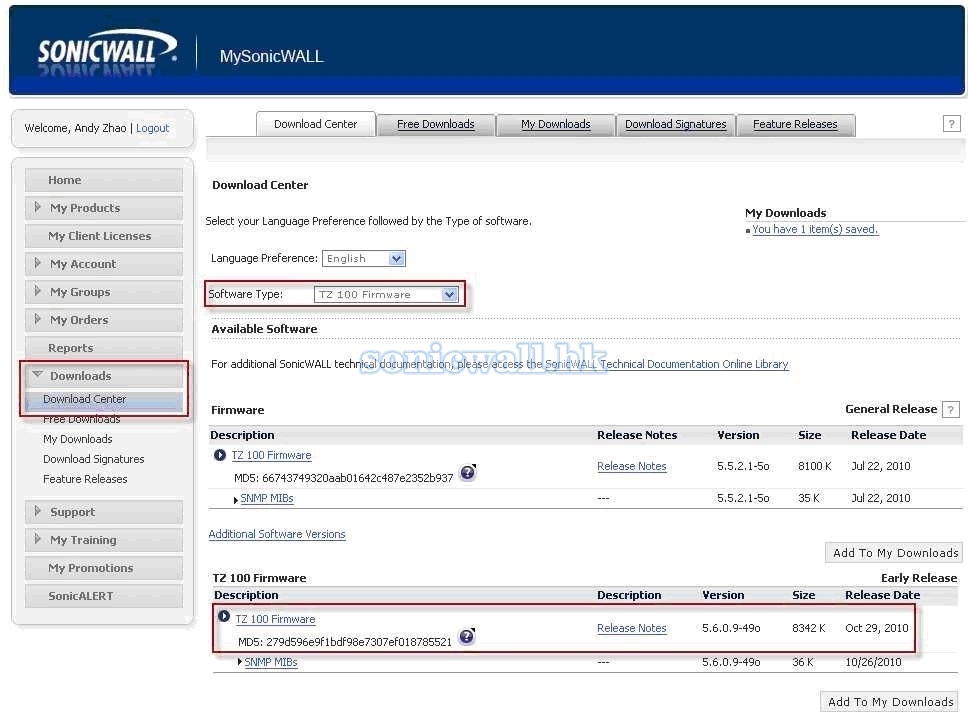
Task: Click release date Oct 29, 2010
Action: click(x=876, y=628)
